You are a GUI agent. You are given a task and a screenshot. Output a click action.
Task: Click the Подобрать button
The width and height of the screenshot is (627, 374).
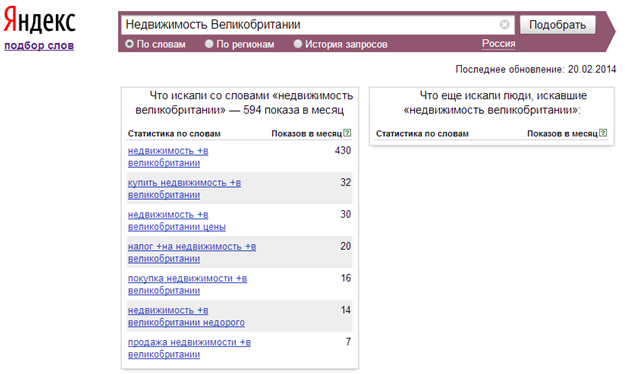557,25
